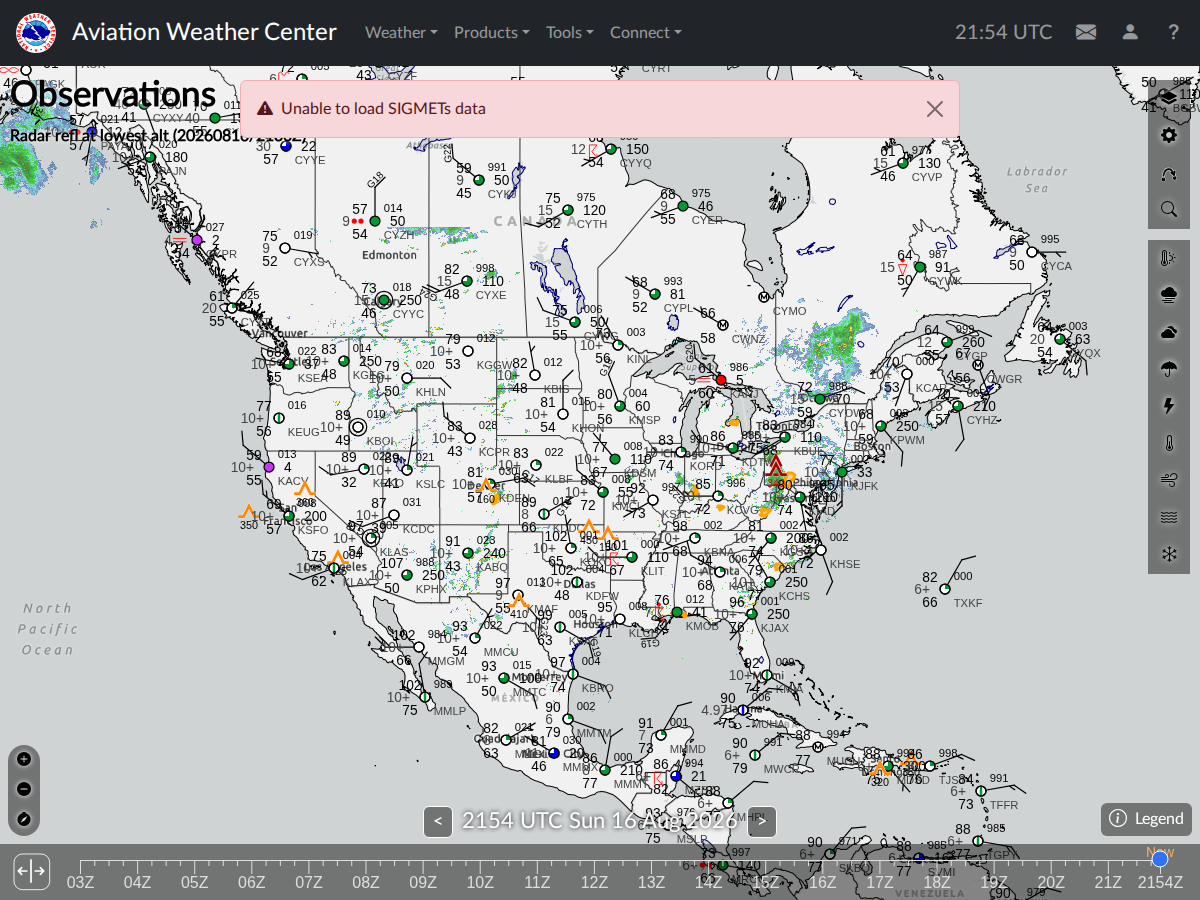Open the help question mark
This screenshot has width=1200, height=900.
tap(1174, 32)
